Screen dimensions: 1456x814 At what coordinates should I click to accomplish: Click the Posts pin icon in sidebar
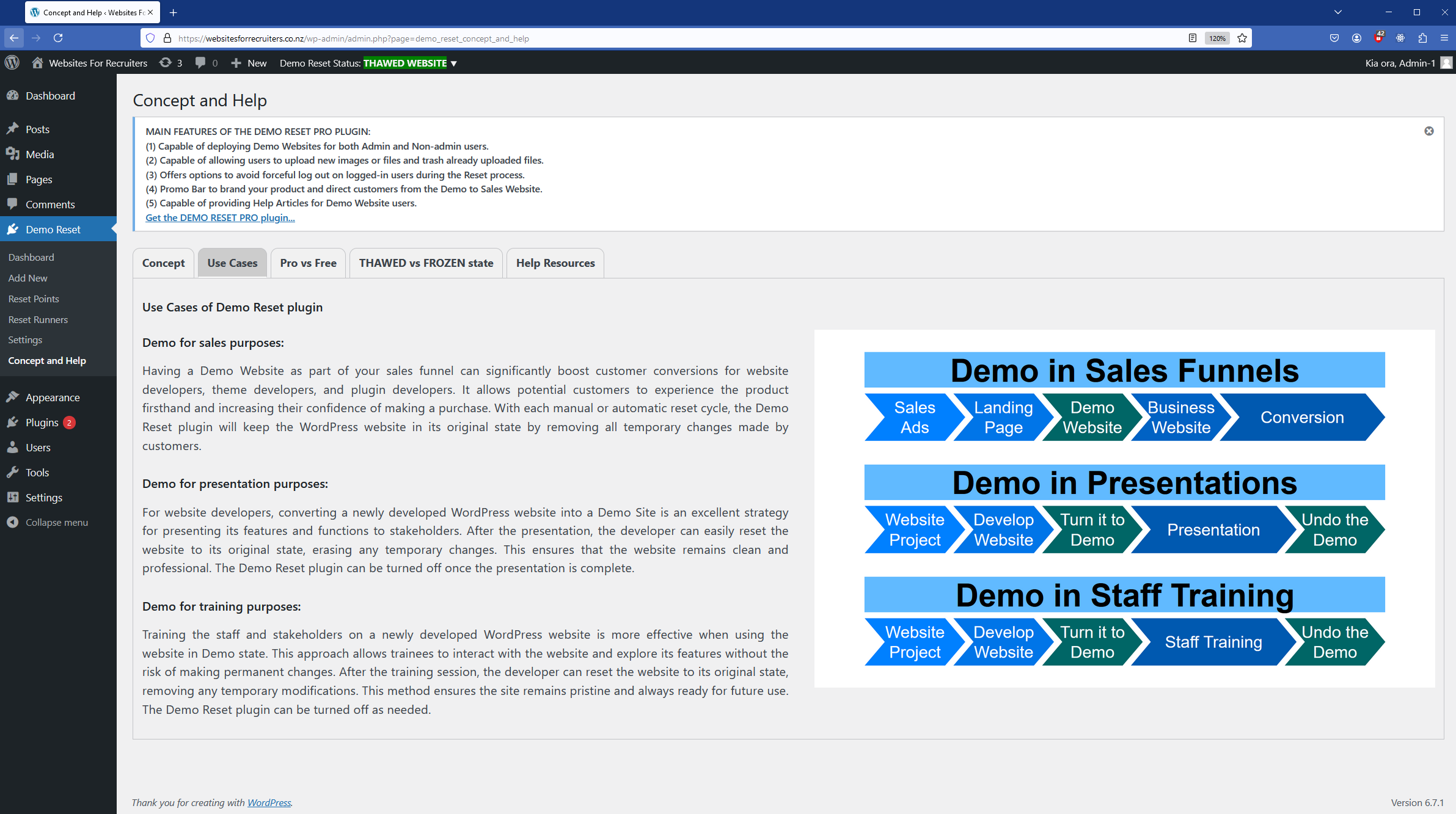tap(13, 129)
